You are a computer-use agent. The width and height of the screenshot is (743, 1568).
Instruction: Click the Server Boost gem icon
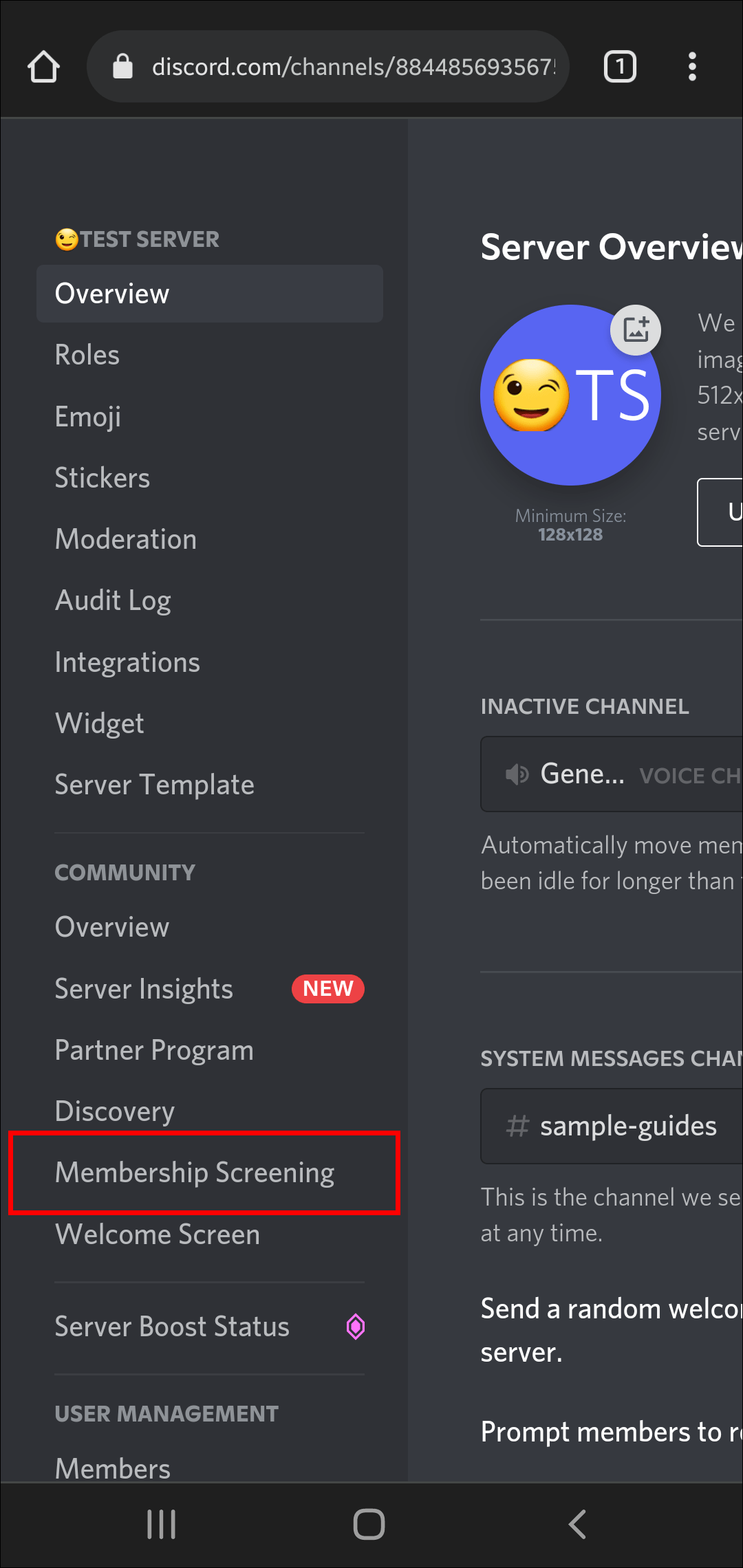[x=356, y=1327]
